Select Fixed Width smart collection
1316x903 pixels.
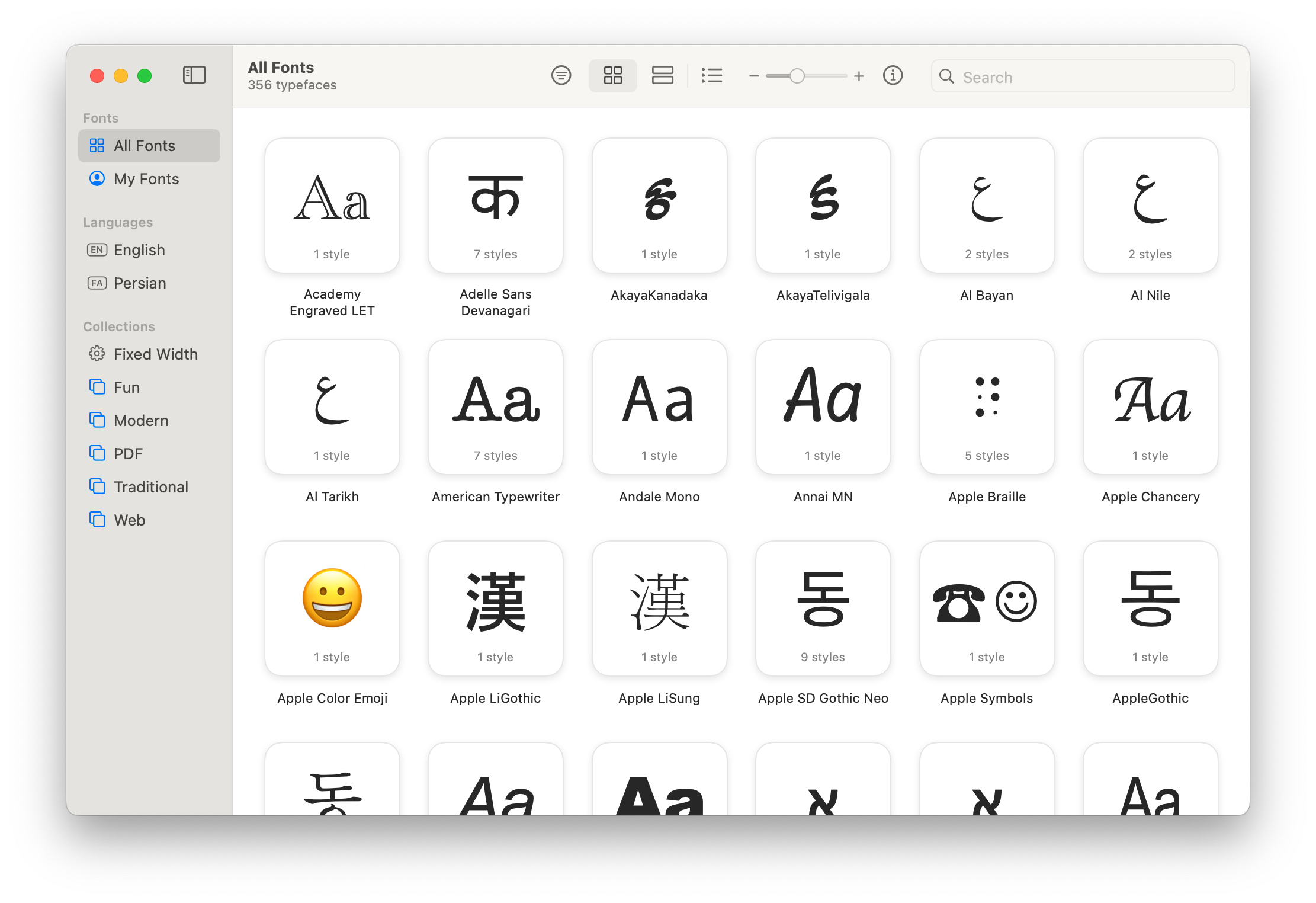(x=155, y=354)
